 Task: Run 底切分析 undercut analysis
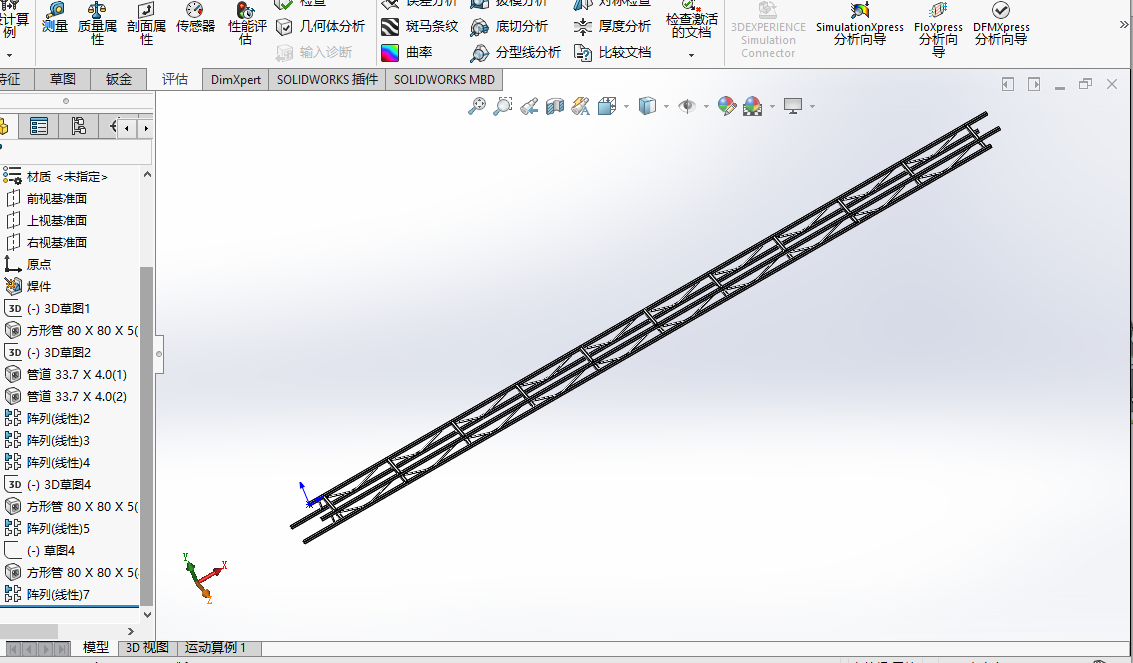509,27
